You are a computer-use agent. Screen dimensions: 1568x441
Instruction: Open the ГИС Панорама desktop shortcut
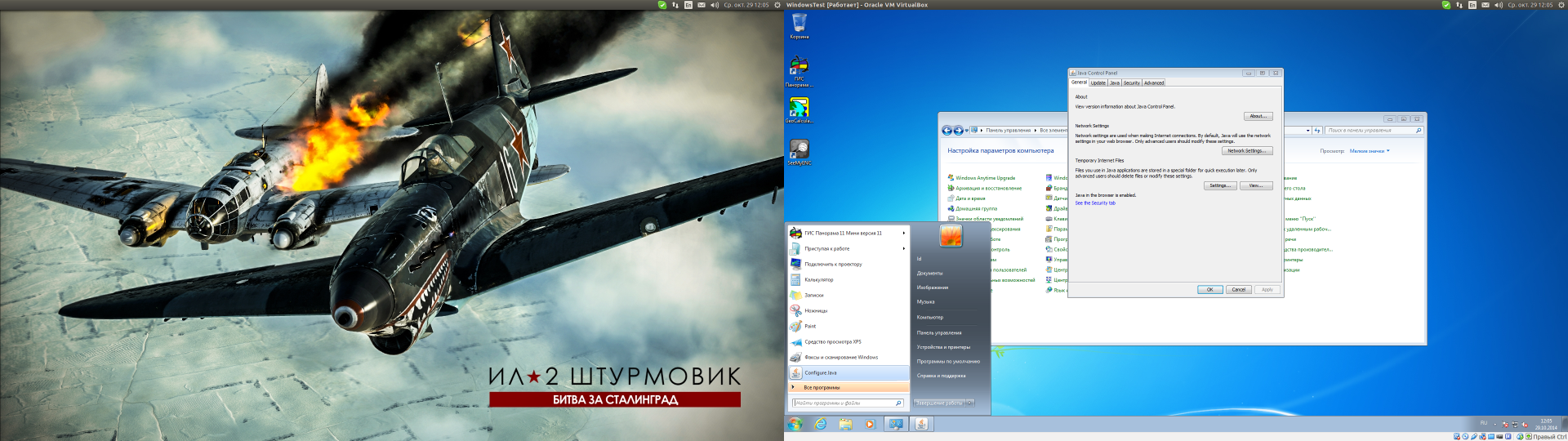(x=799, y=72)
